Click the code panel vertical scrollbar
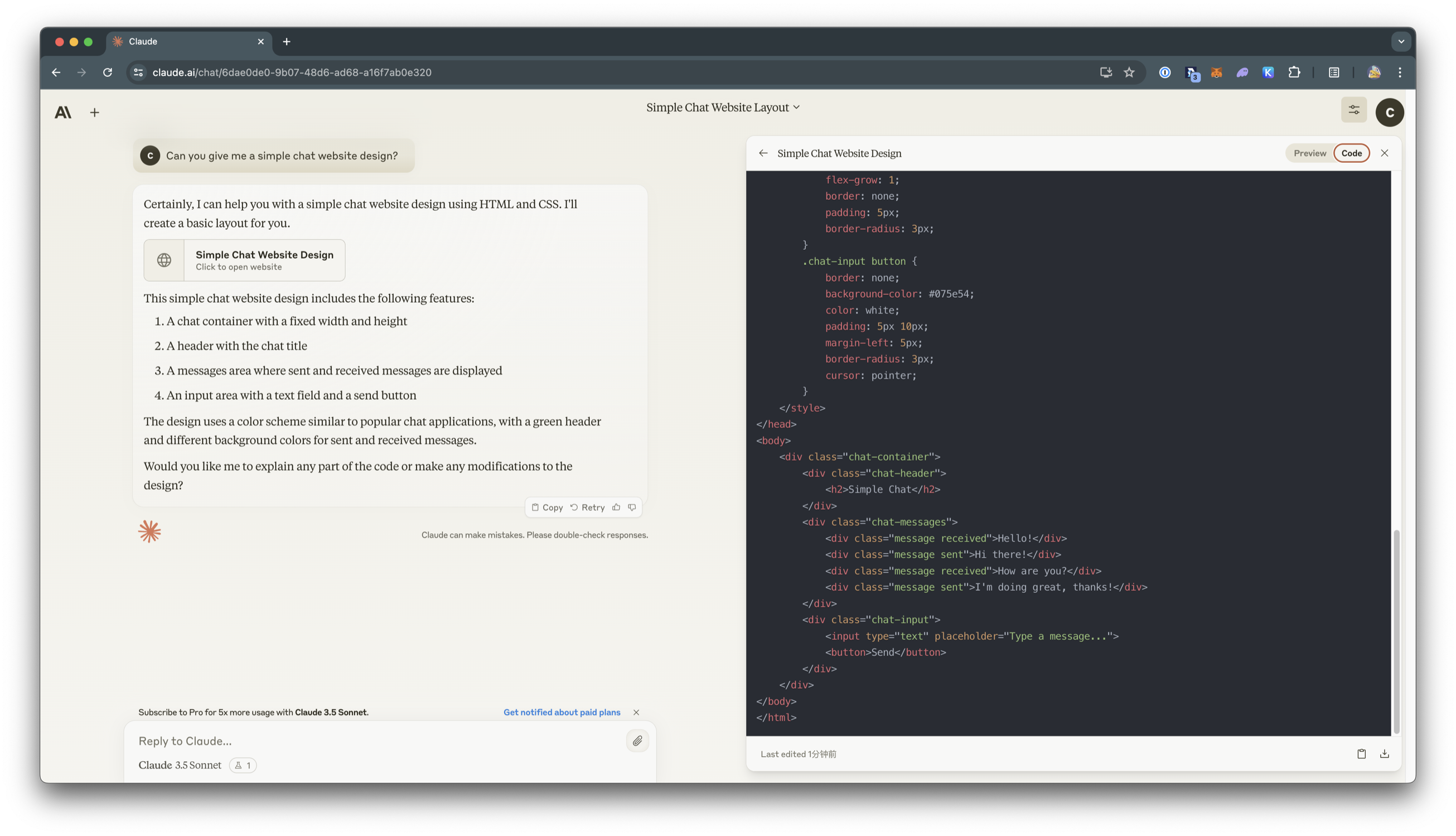The image size is (1456, 836). (1396, 631)
